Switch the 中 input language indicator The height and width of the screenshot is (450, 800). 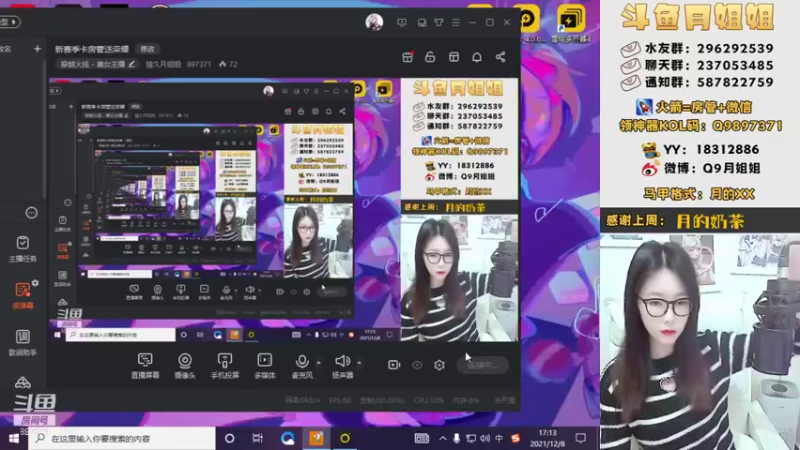tap(499, 438)
